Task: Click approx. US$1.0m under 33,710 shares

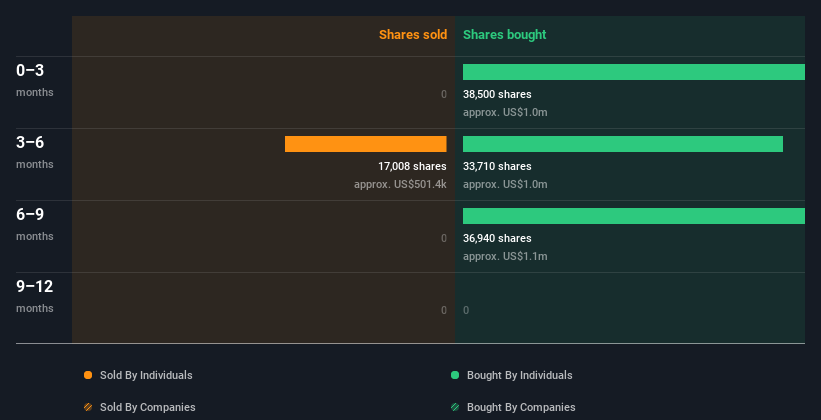Action: pyautogui.click(x=505, y=184)
